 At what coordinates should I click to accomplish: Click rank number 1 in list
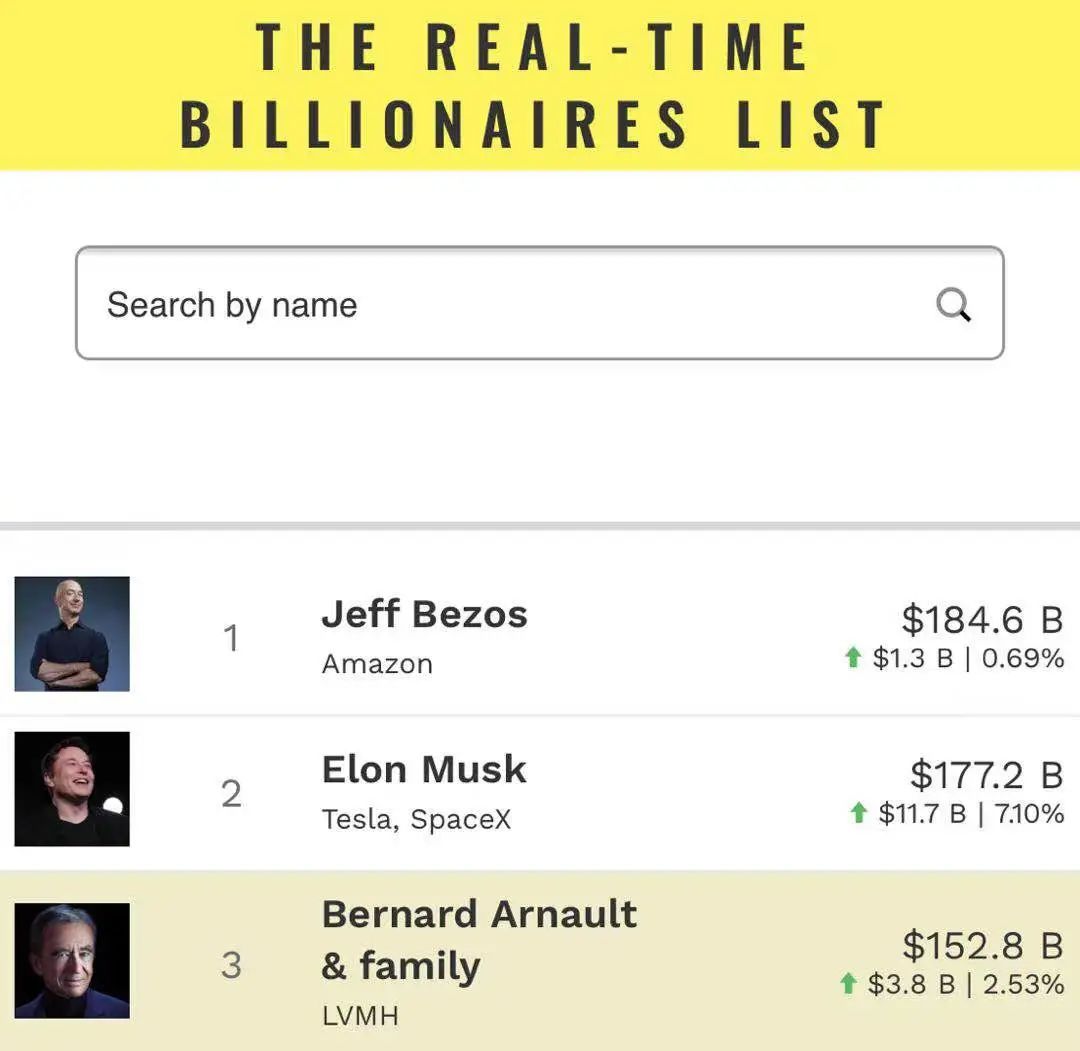(x=231, y=638)
